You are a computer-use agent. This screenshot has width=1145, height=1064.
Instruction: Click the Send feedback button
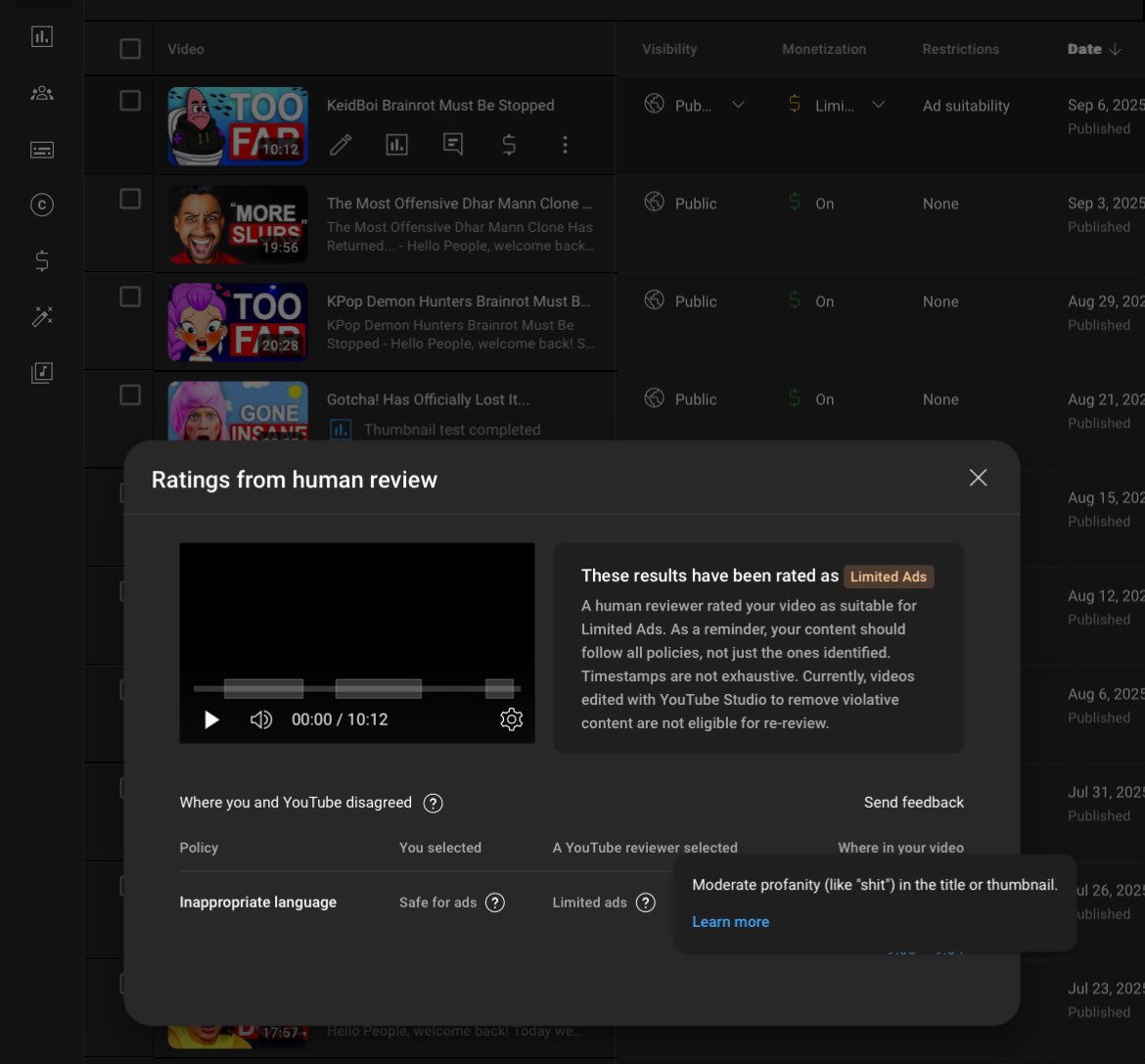913,803
